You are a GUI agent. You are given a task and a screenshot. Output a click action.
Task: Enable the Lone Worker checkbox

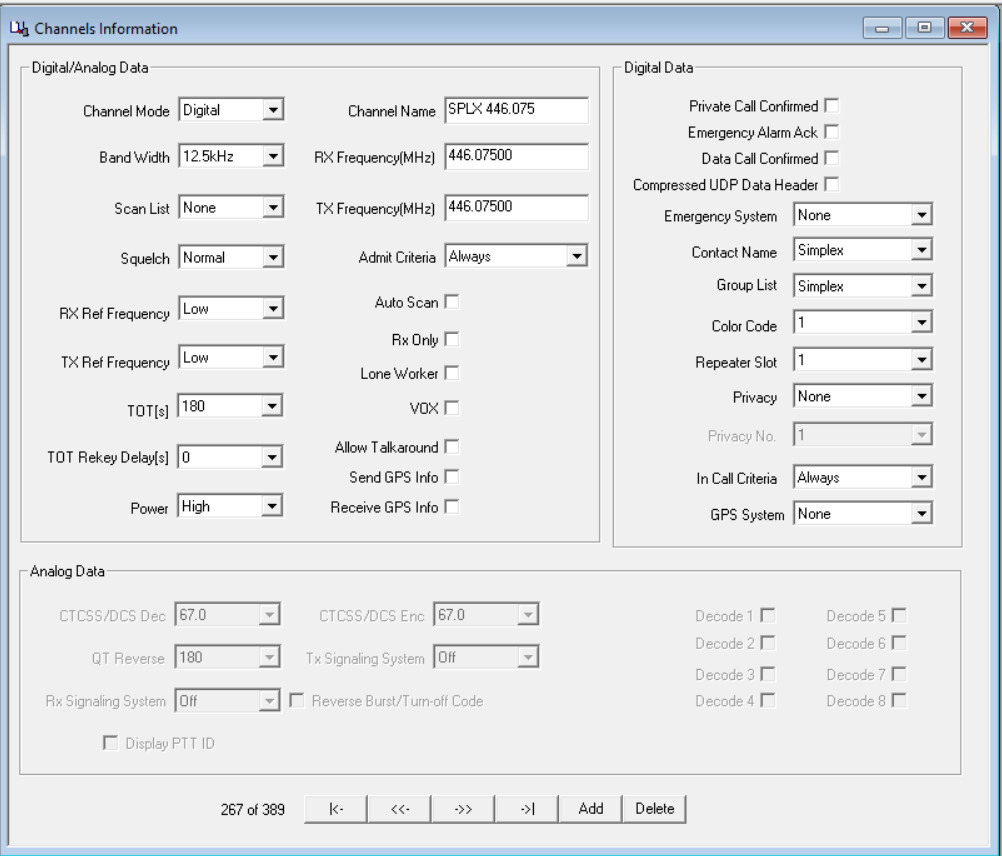click(451, 374)
